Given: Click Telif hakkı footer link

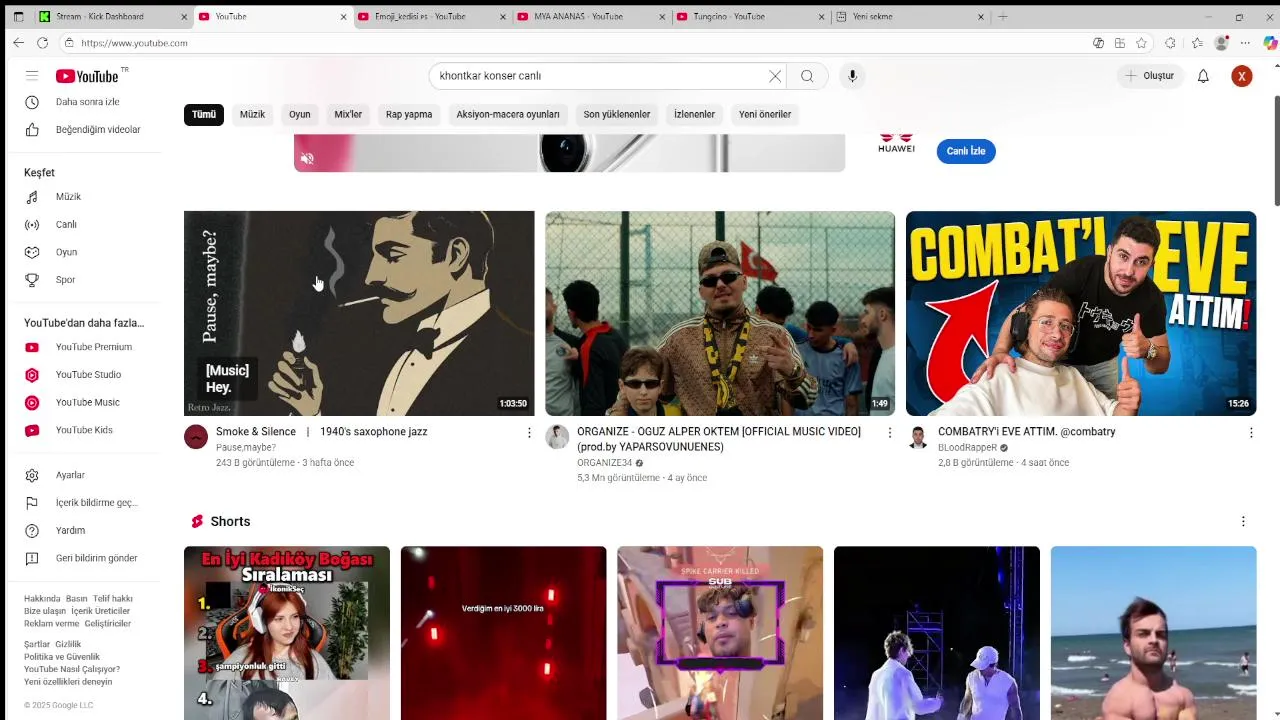Looking at the screenshot, I should point(113,599).
